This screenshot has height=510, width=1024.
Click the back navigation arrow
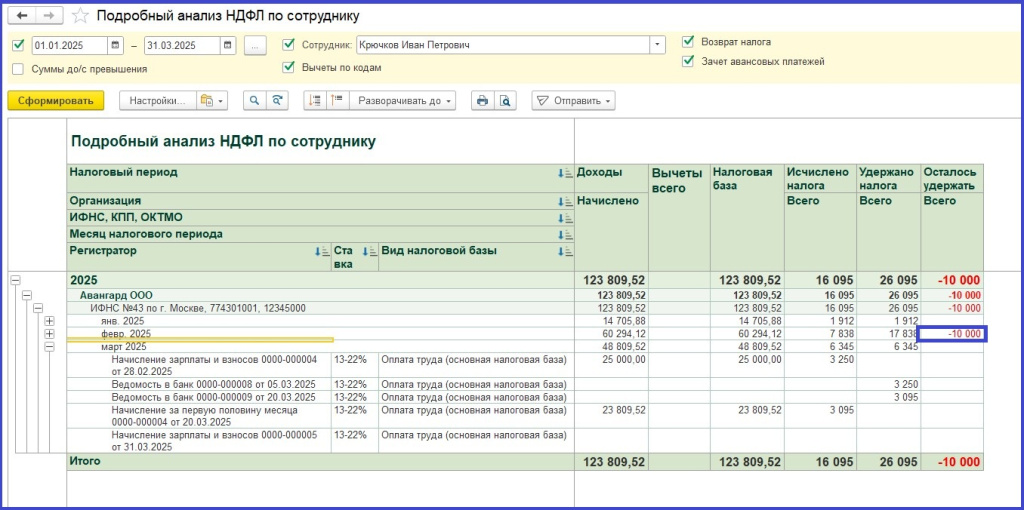pyautogui.click(x=22, y=17)
